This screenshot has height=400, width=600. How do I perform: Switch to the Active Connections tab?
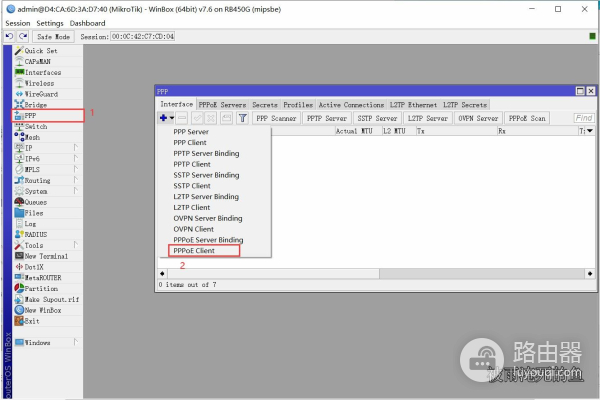pyautogui.click(x=351, y=104)
